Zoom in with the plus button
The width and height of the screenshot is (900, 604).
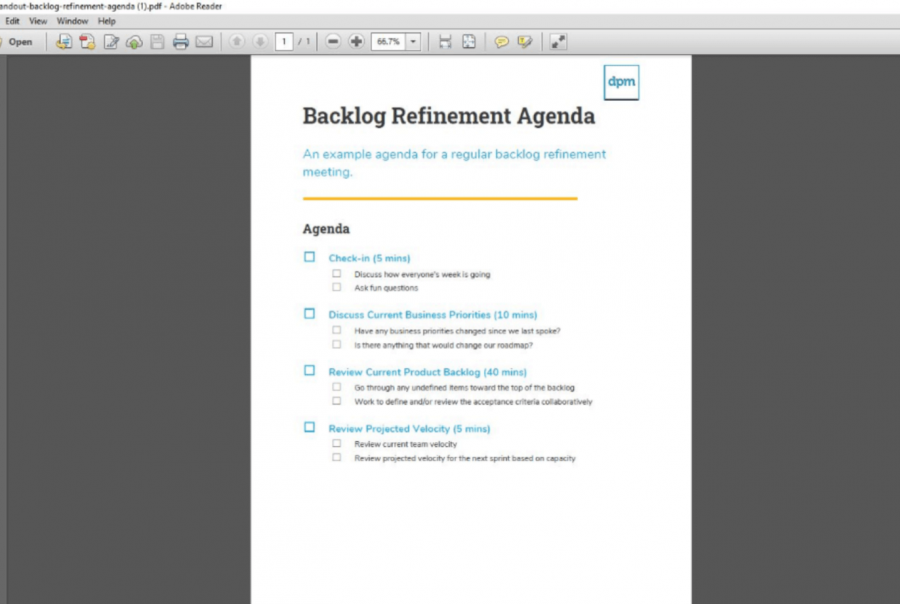tap(356, 42)
